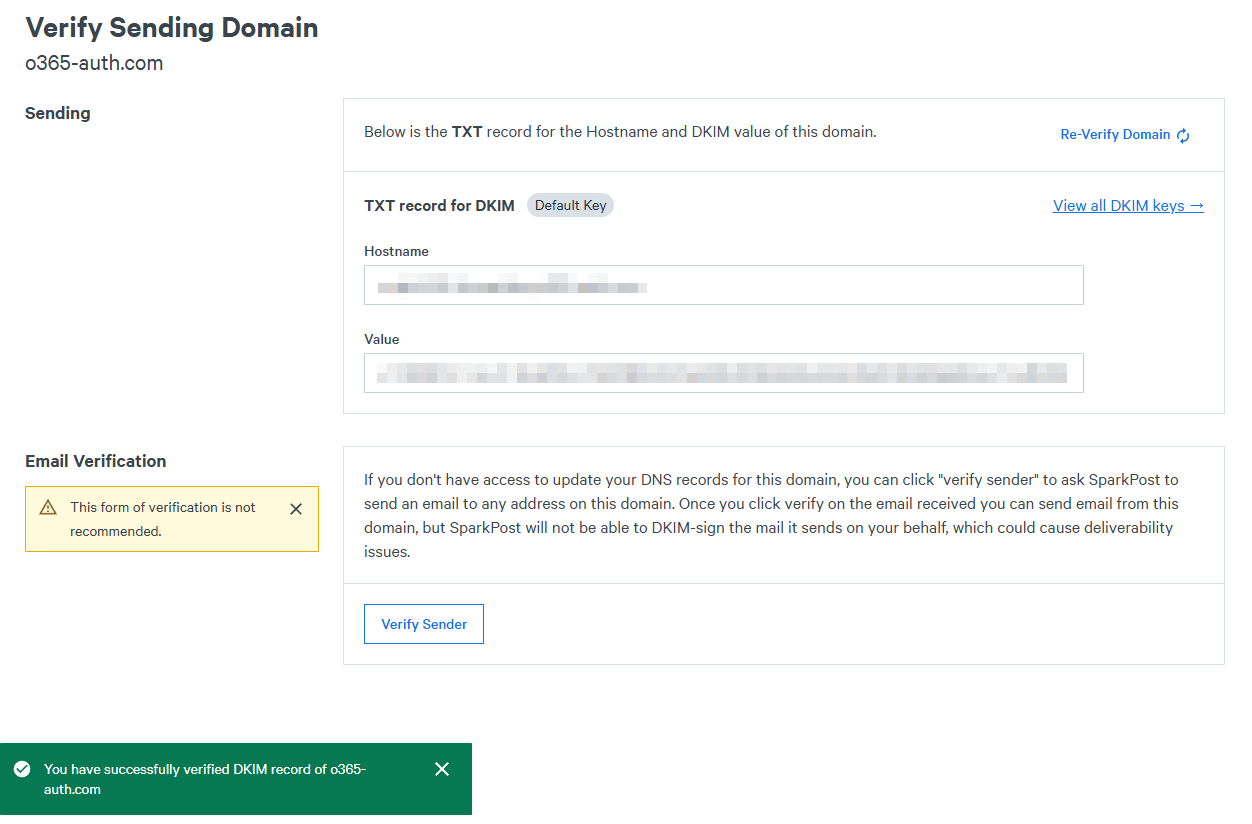1252x824 pixels.
Task: Click the TXT record for DKIM heading
Action: 439,206
